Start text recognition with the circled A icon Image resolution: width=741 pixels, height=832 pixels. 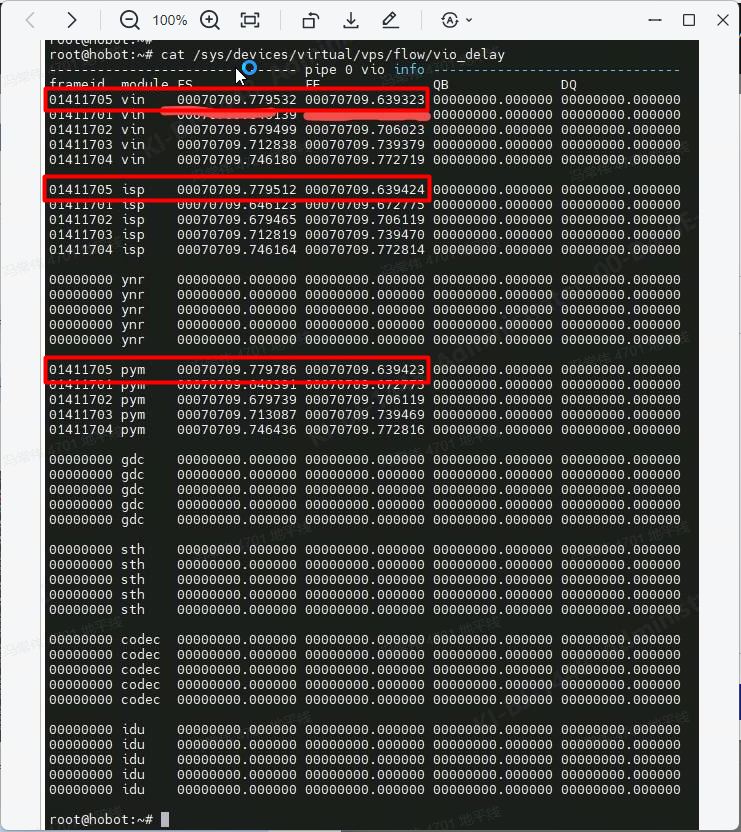click(x=450, y=20)
